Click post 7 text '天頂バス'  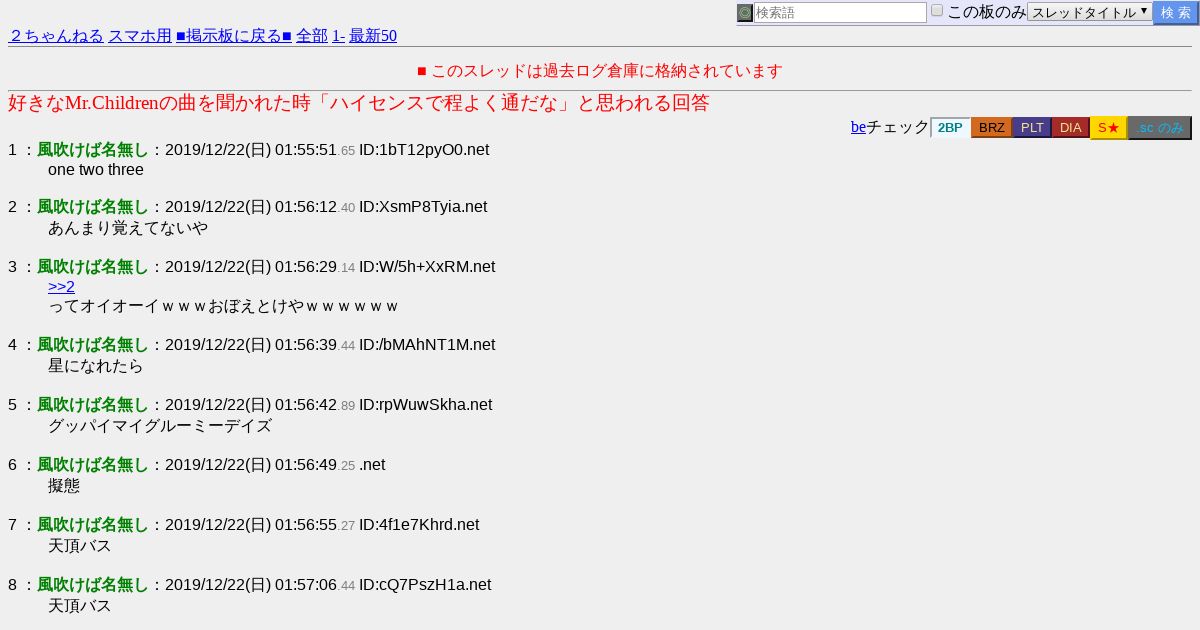pyautogui.click(x=80, y=546)
